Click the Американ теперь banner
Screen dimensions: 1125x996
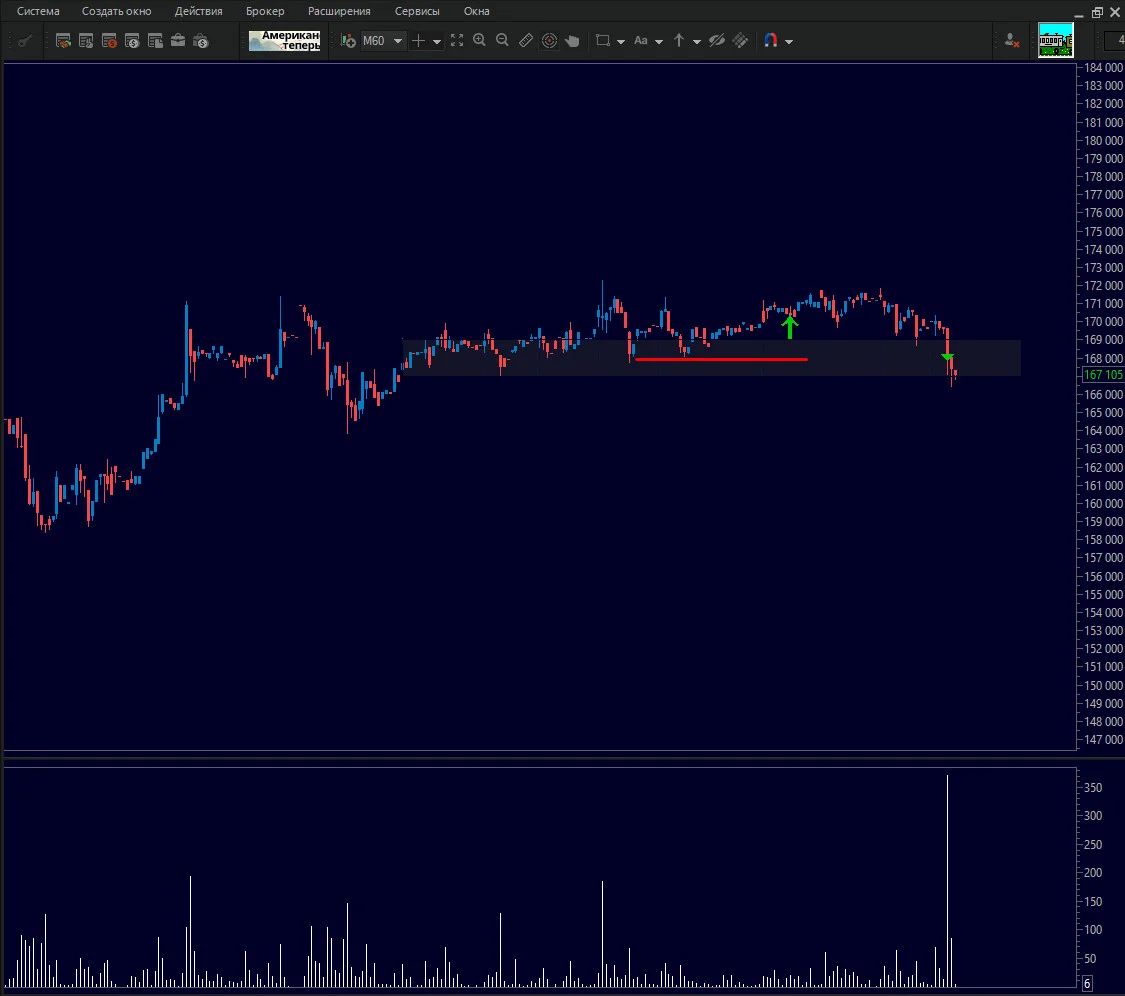[x=284, y=40]
